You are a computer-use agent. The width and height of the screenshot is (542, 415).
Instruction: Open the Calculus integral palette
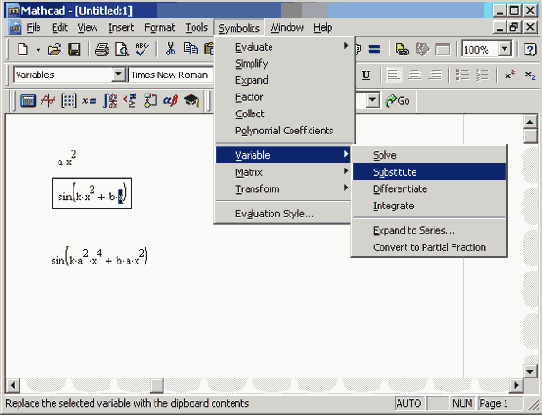pos(110,101)
